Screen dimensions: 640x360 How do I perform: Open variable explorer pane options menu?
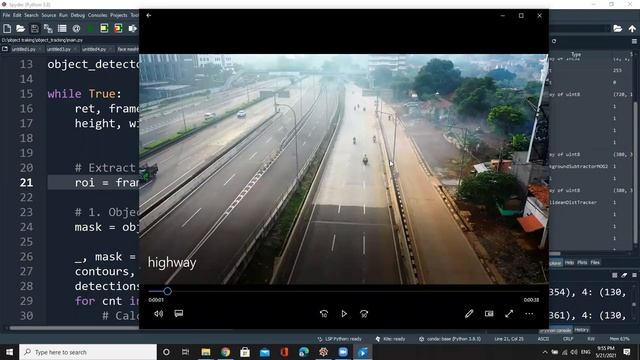pos(634,41)
